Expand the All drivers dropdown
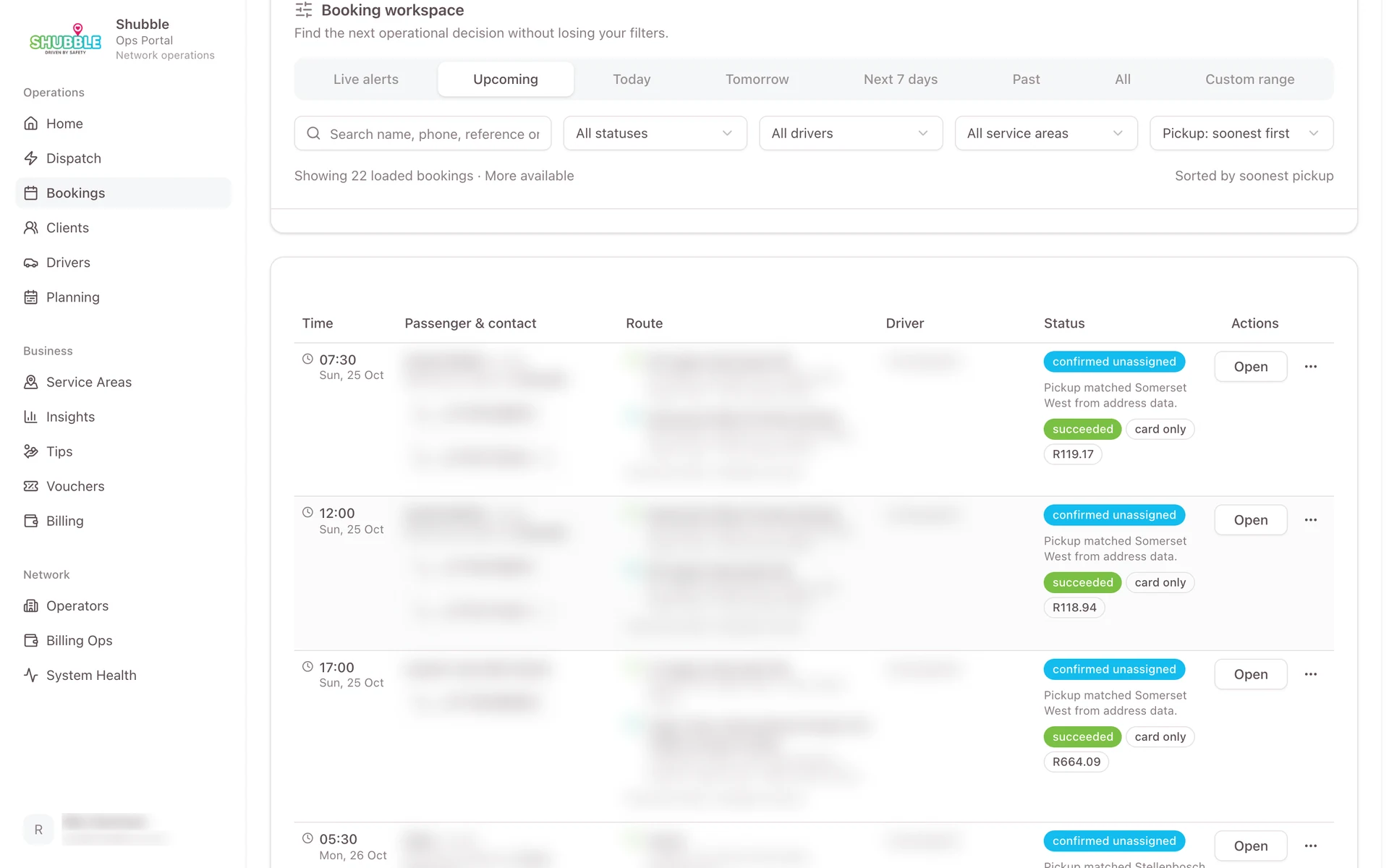The image size is (1389, 868). [x=851, y=133]
